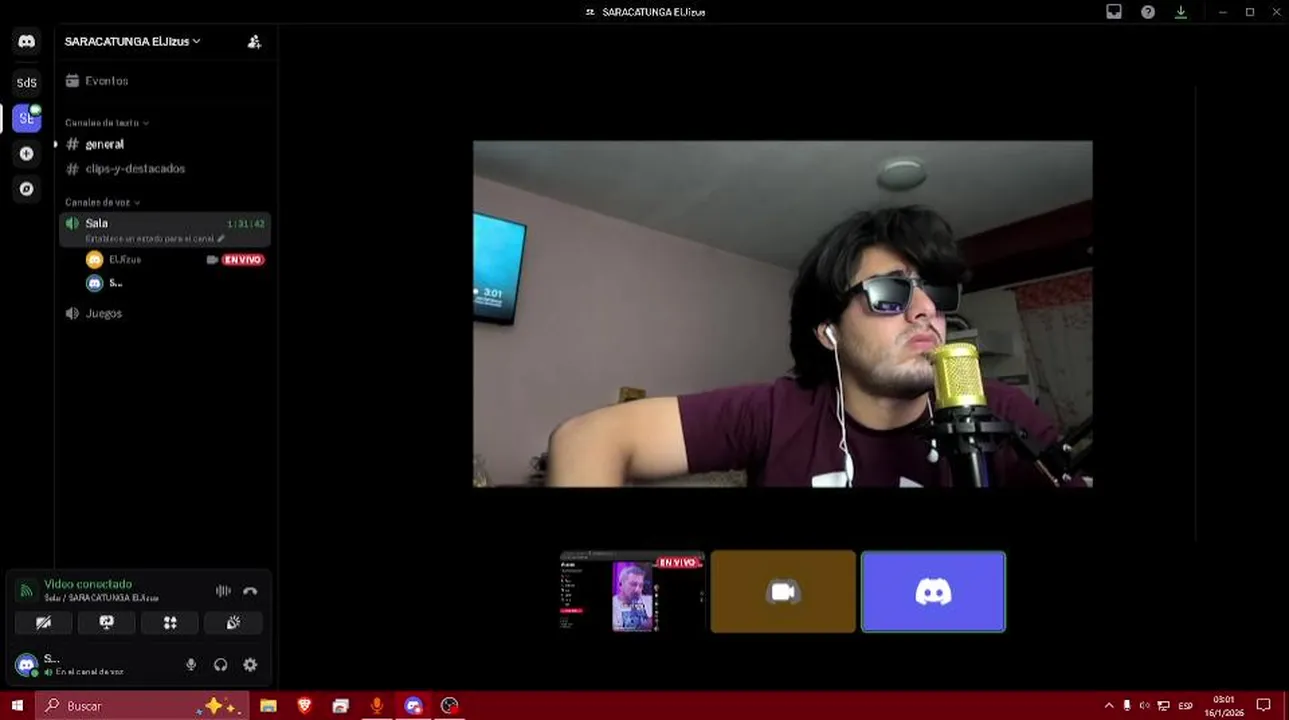
Task: Open Windows notification center
Action: coord(1263,706)
